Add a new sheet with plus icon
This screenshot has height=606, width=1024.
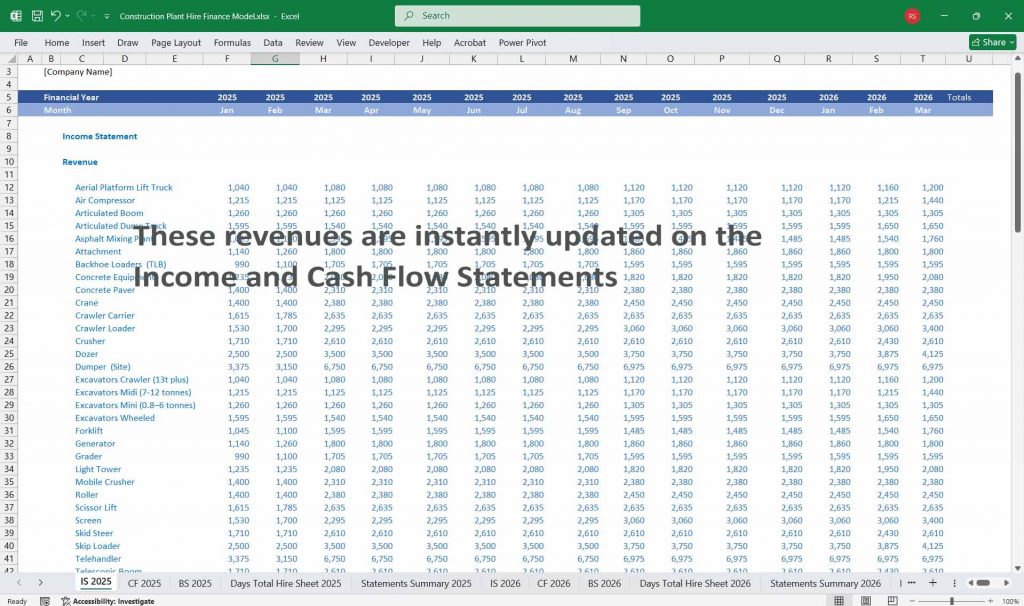[932, 582]
